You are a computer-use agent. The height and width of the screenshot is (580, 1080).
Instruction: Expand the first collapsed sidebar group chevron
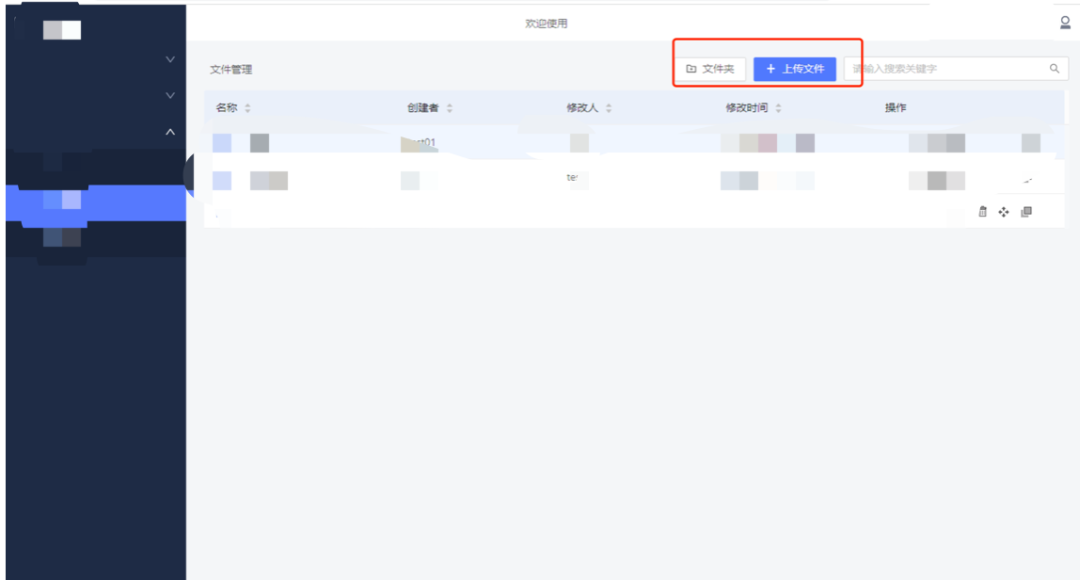(170, 59)
